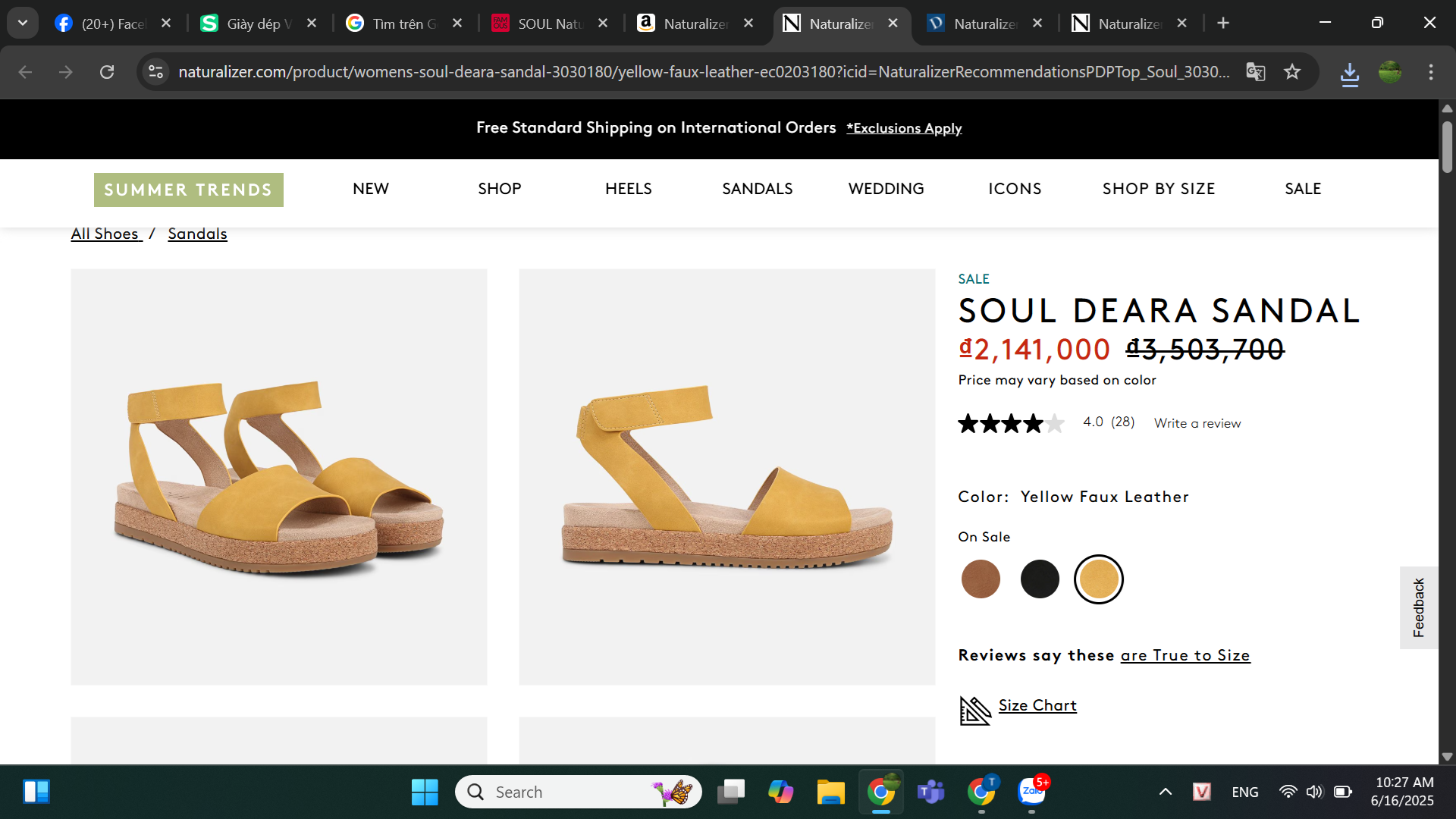The width and height of the screenshot is (1456, 819).
Task: Bookmark page with the star icon
Action: (x=1292, y=72)
